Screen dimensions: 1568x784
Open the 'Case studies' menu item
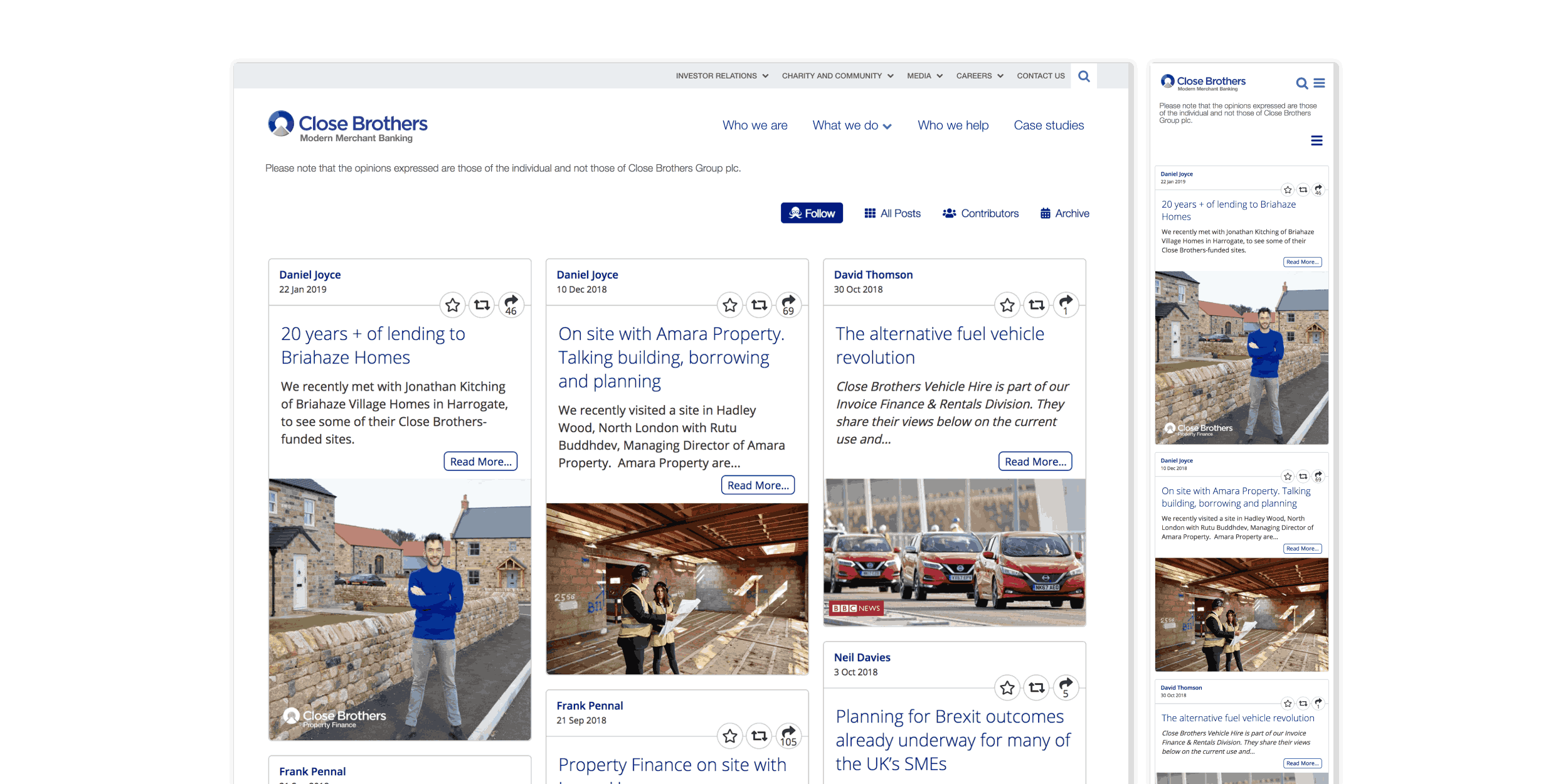pyautogui.click(x=1049, y=125)
